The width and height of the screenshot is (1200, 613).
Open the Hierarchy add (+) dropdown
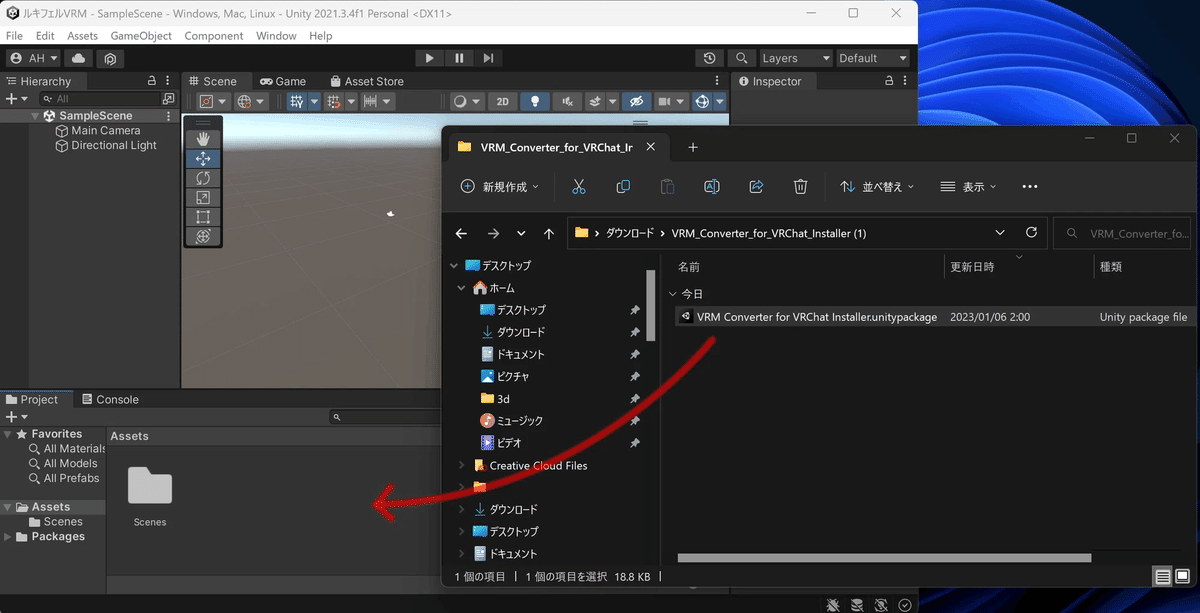tap(16, 99)
